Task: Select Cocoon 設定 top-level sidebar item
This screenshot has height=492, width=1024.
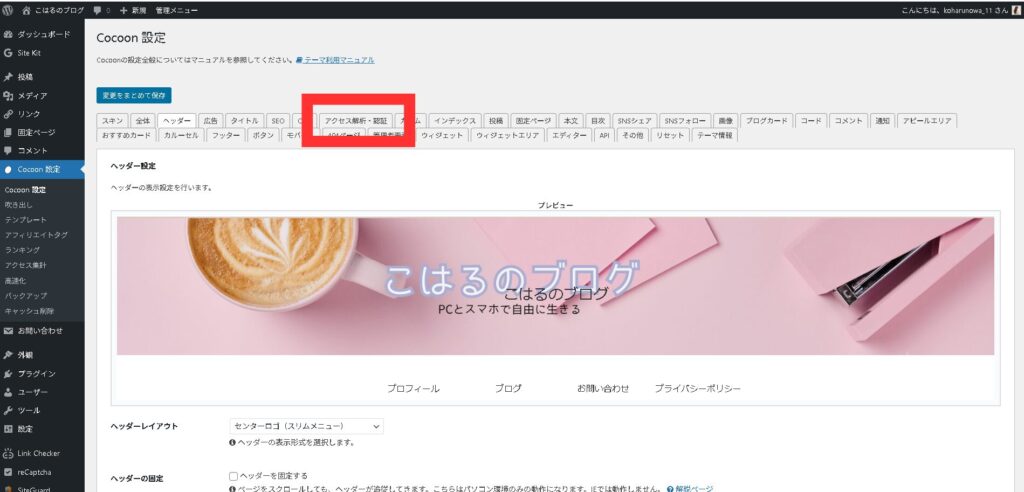Action: [42, 169]
